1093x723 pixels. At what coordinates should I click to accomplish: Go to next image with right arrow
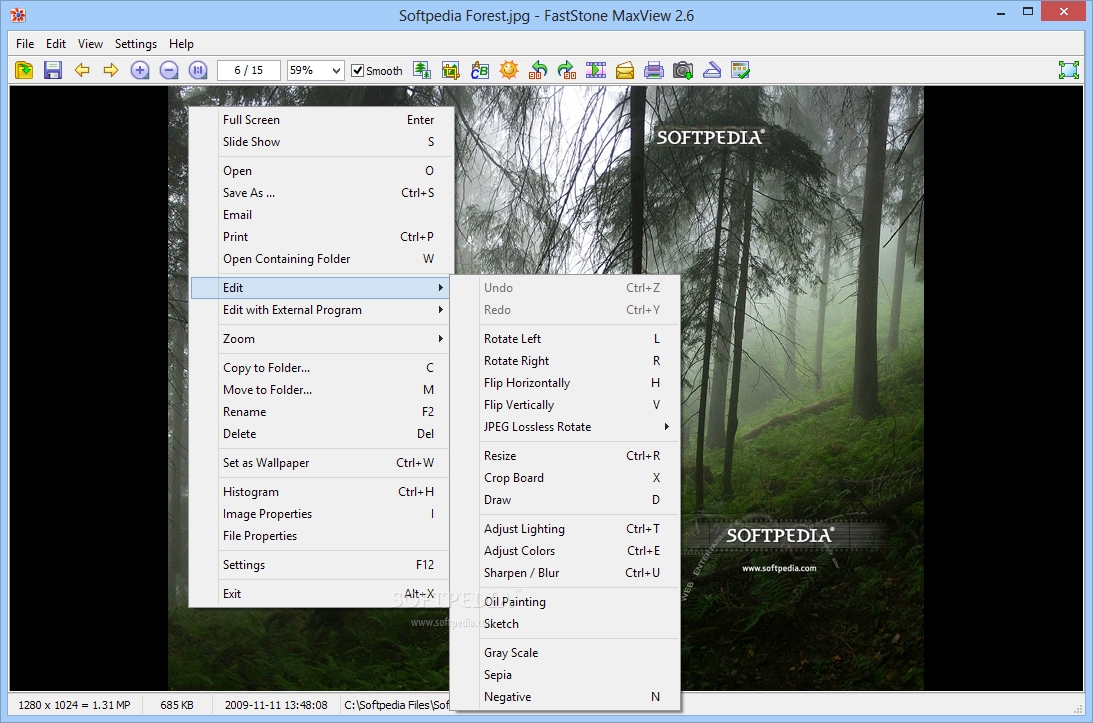111,70
